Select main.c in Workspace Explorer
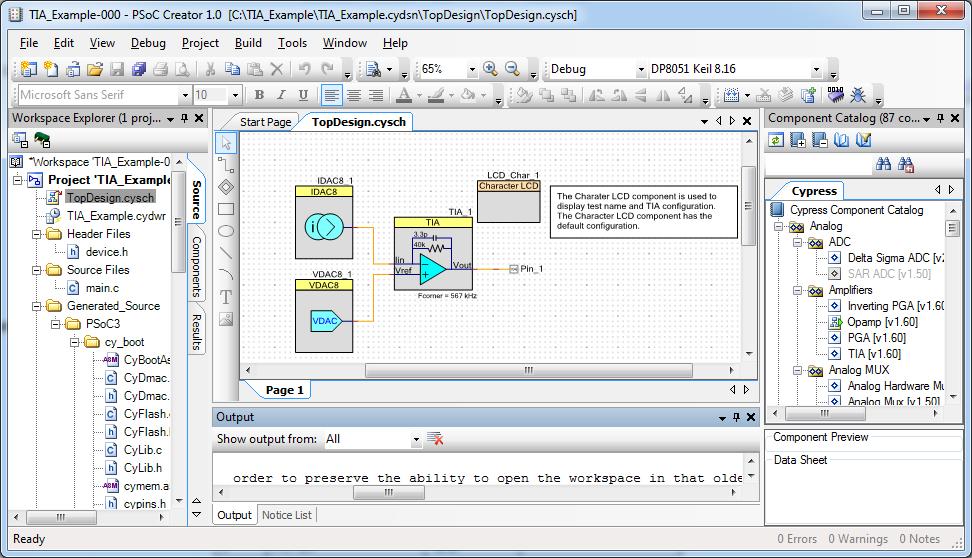 tap(102, 288)
